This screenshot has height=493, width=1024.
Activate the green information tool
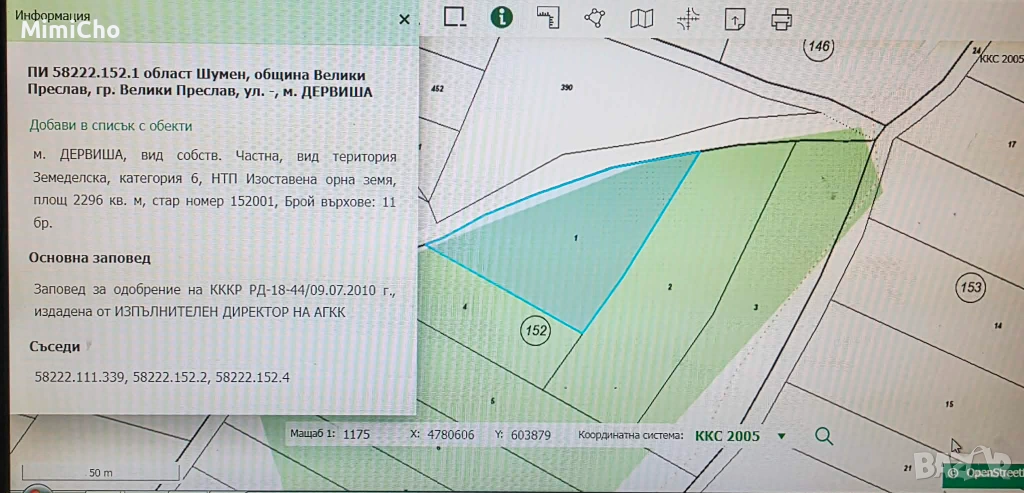(x=501, y=17)
